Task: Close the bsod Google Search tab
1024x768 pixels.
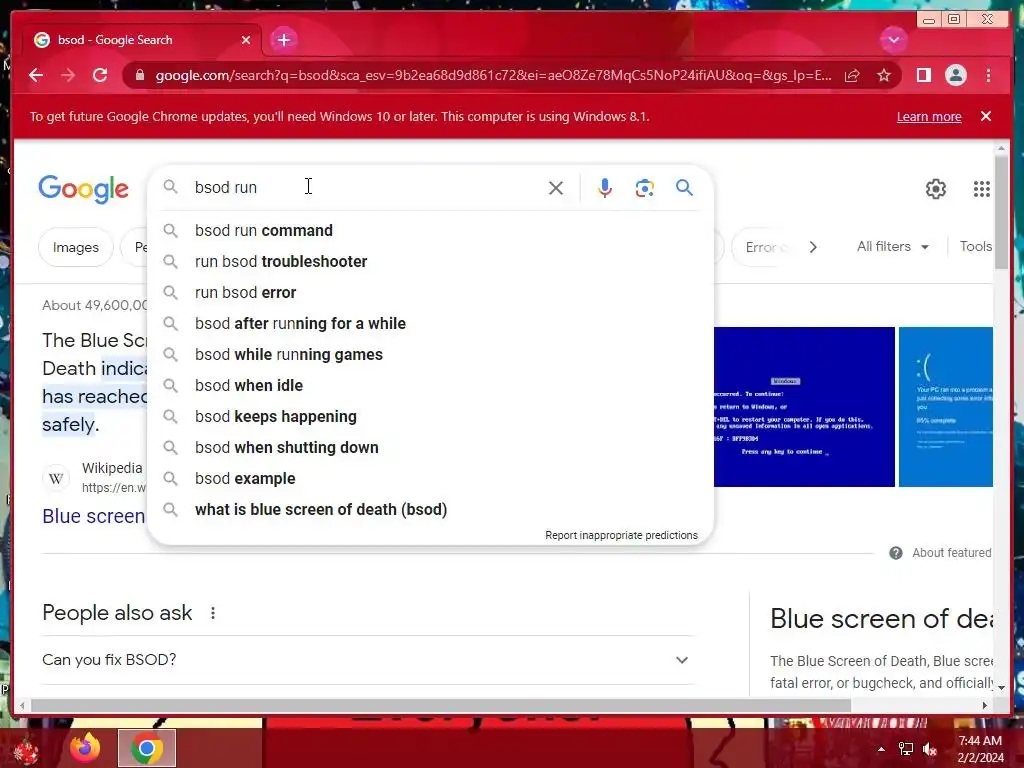Action: click(246, 40)
